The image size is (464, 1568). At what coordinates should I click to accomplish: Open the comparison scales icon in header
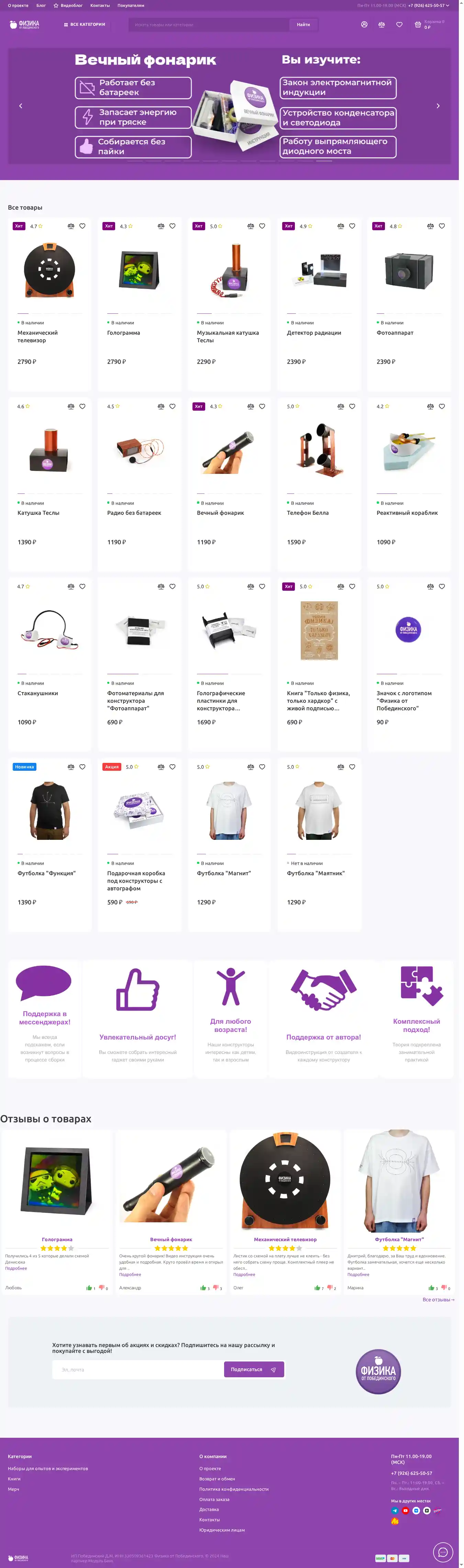point(381,24)
